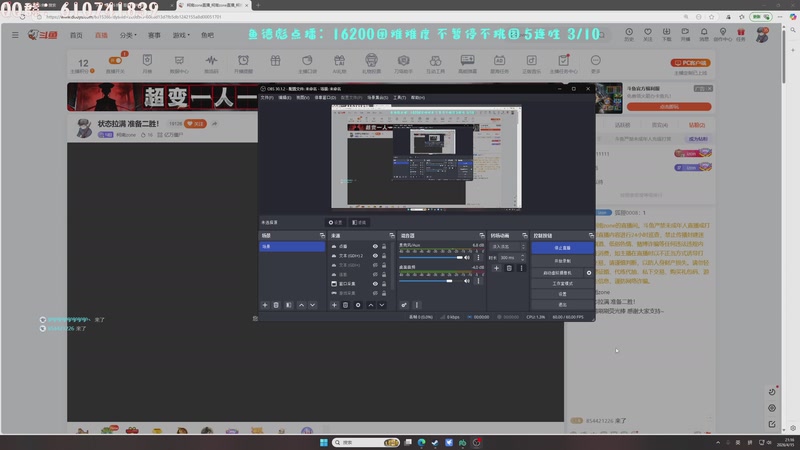Expand Douyu 分类 category dropdown
This screenshot has width=800, height=450.
(128, 35)
